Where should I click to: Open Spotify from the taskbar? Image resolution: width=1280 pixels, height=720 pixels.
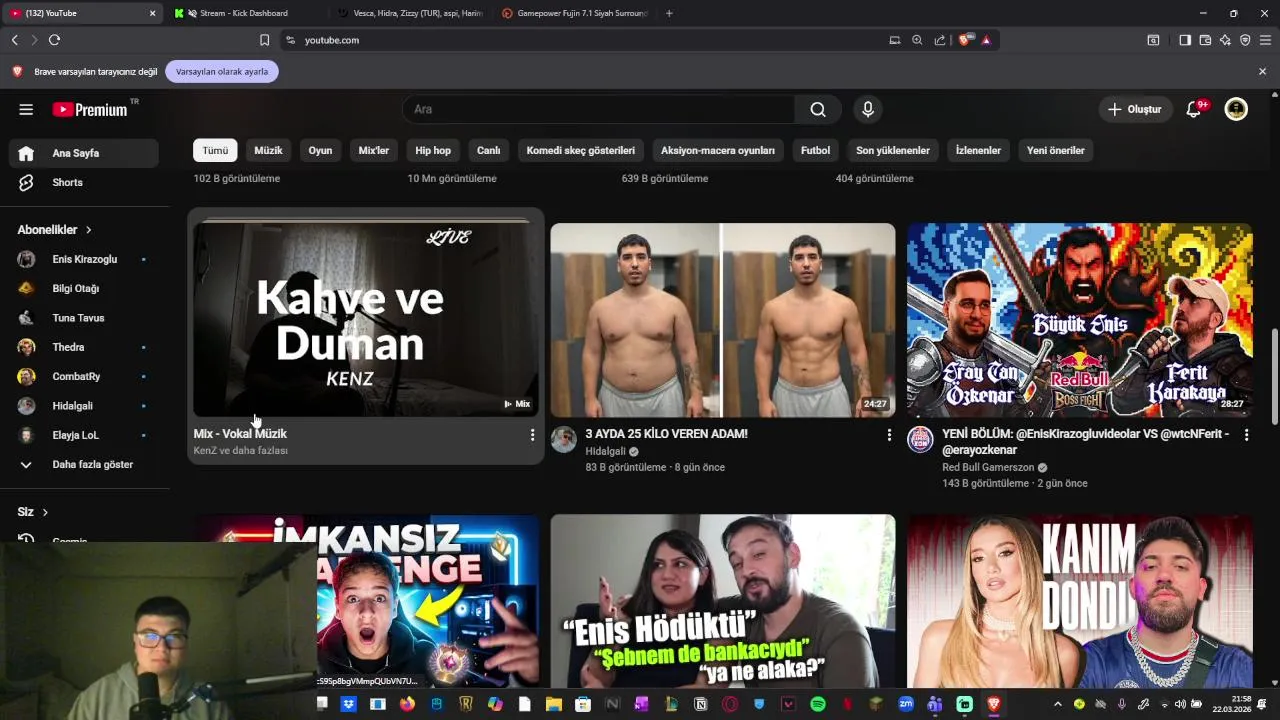click(817, 704)
